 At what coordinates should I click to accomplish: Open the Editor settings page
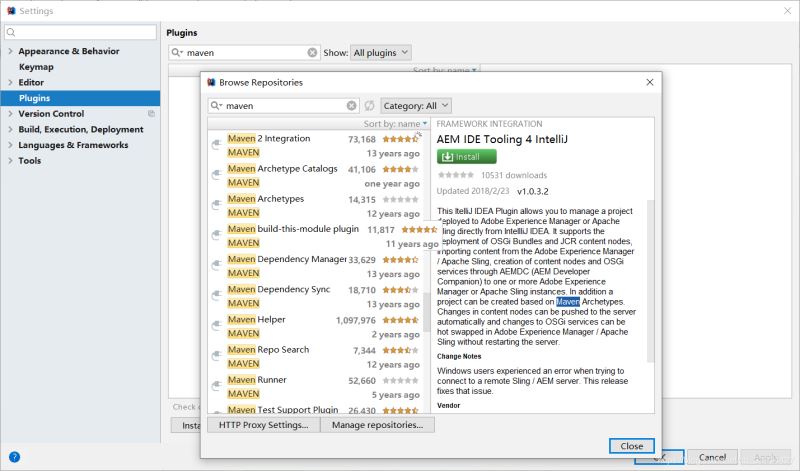coord(31,82)
